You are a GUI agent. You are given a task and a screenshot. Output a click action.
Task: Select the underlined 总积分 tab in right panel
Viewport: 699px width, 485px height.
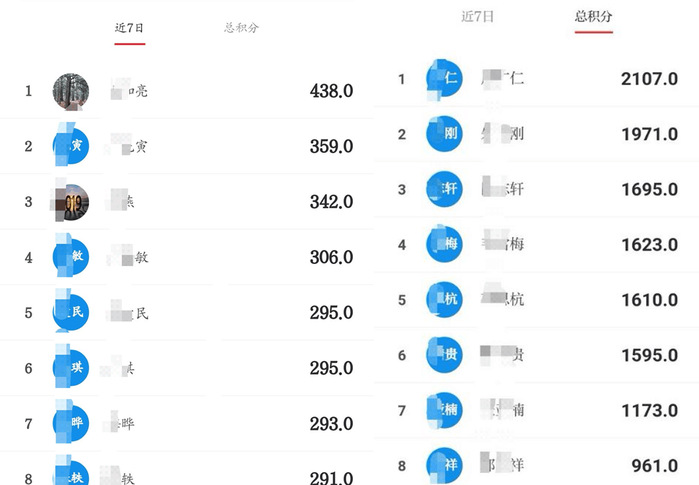594,17
